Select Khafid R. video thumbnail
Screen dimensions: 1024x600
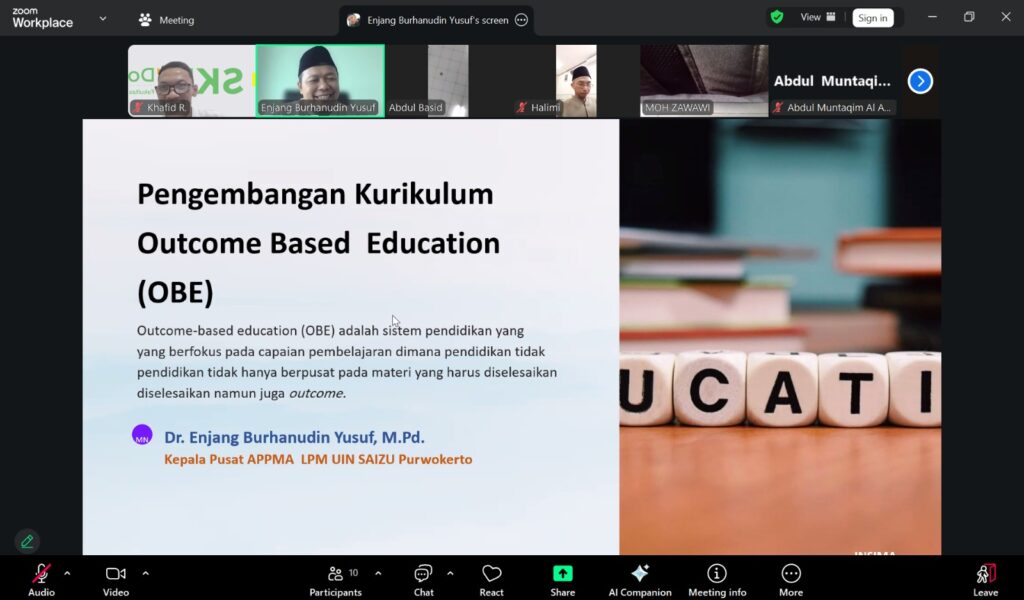191,80
